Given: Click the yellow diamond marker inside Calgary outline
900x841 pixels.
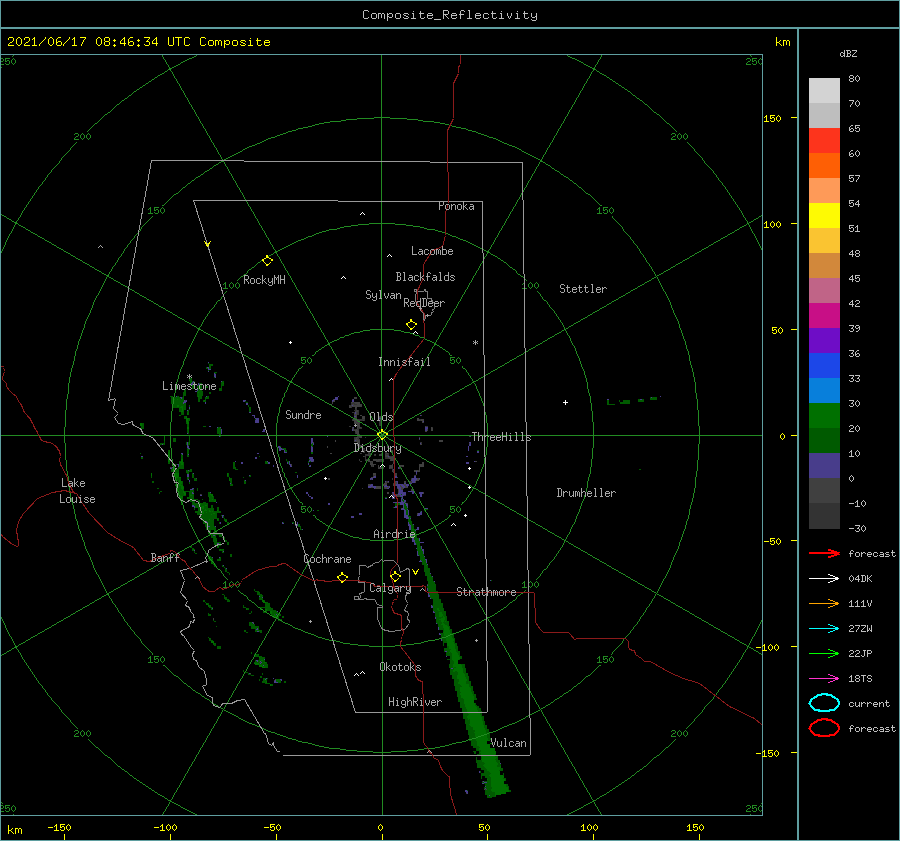Looking at the screenshot, I should (395, 576).
